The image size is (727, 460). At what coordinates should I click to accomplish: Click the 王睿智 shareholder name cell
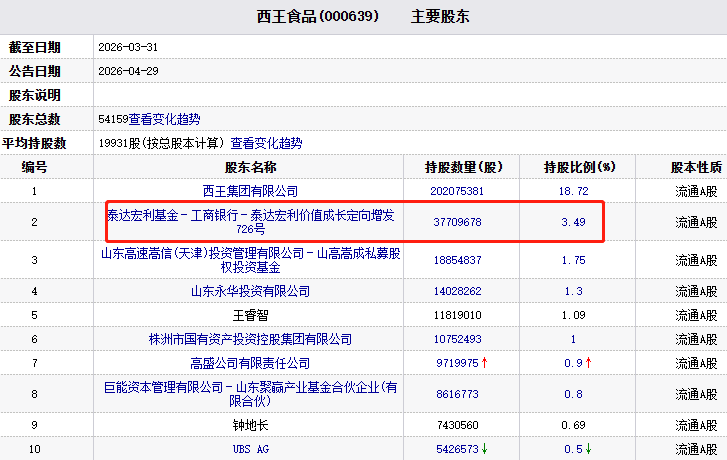point(250,315)
